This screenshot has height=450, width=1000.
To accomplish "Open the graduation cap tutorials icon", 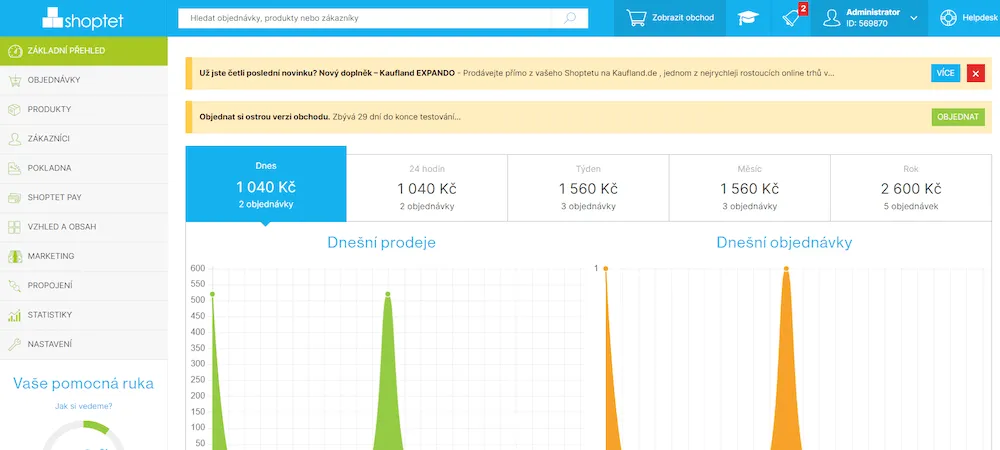I will (x=748, y=18).
